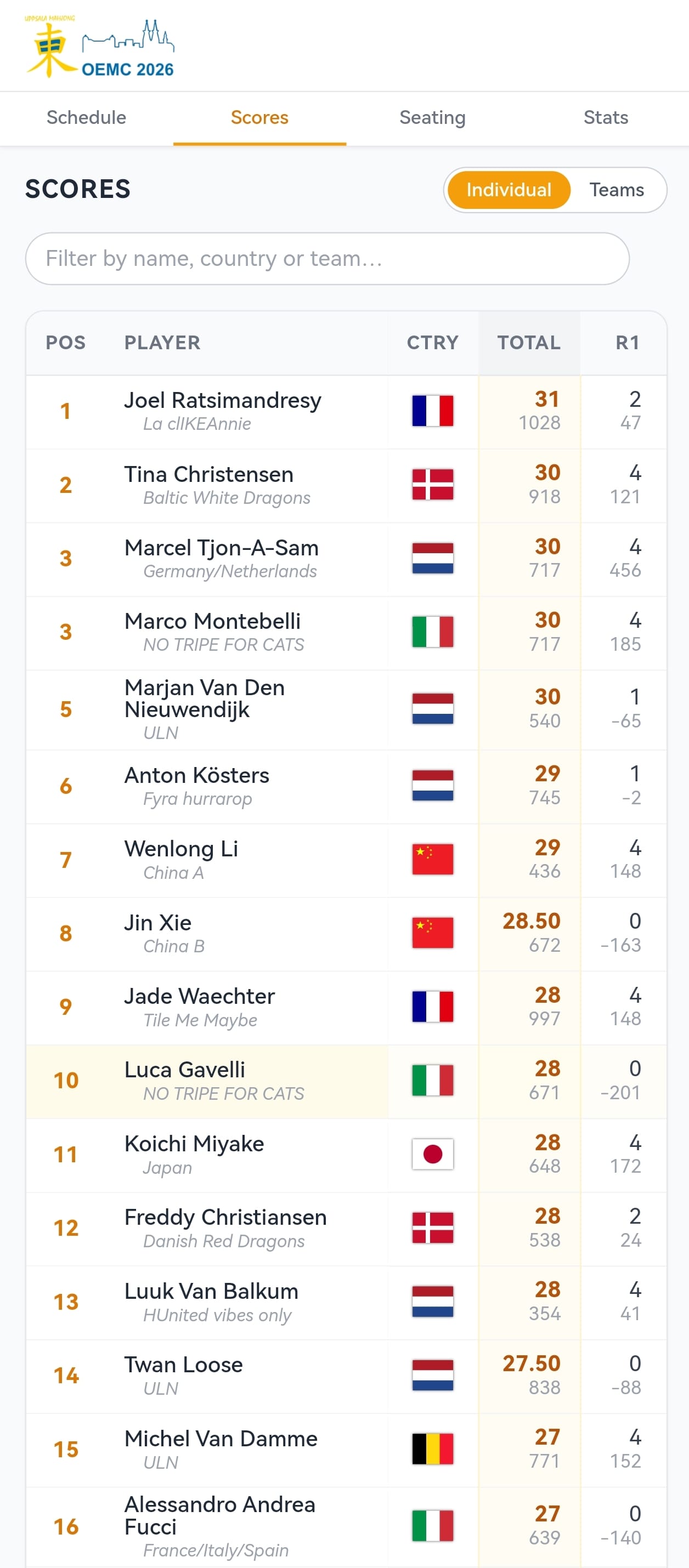
Task: Open the Stats tab
Action: 606,118
